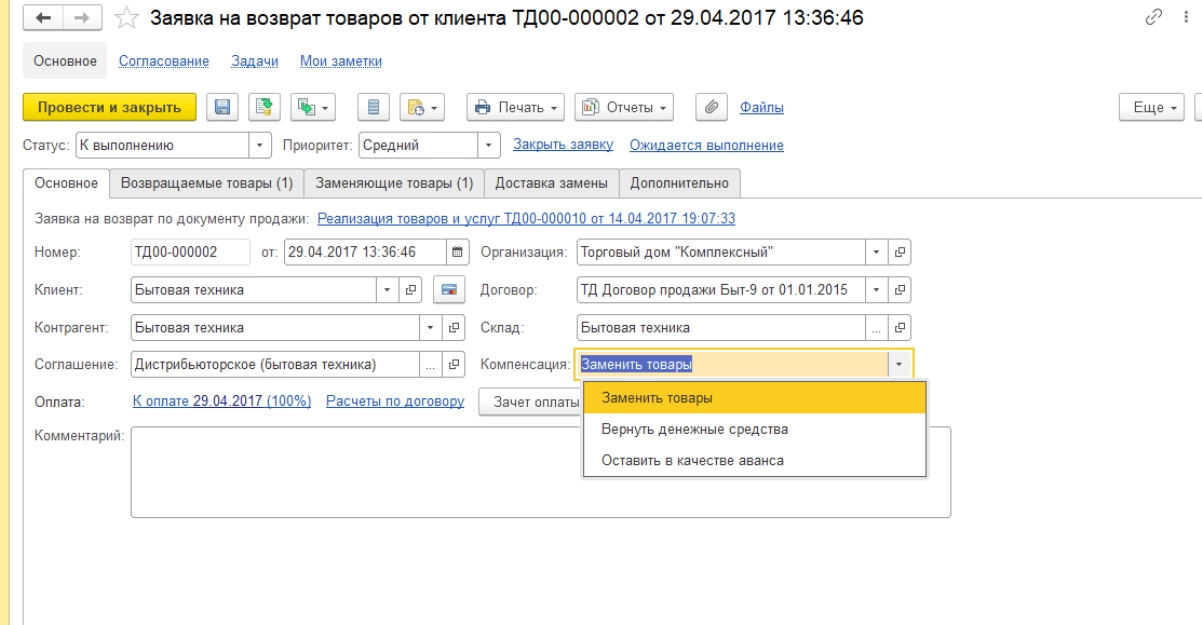The height and width of the screenshot is (625, 1202).
Task: Post the document with the green arrow icon
Action: point(264,107)
